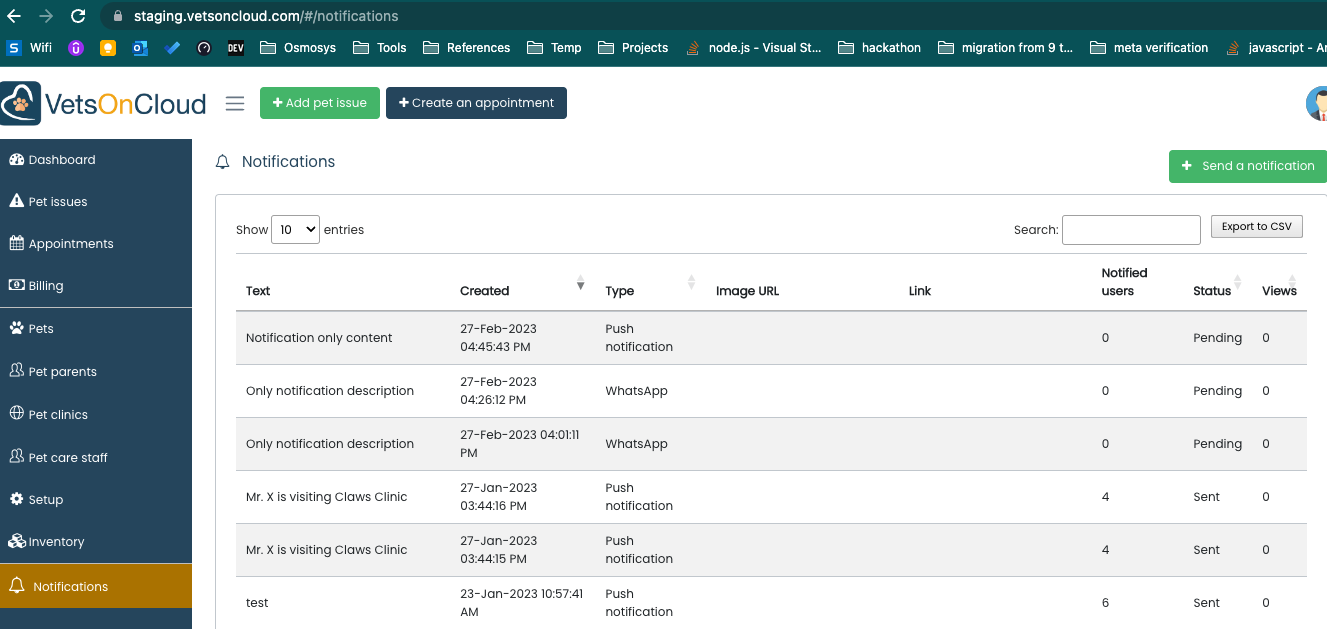Viewport: 1327px width, 629px height.
Task: Go back using the browser back arrow
Action: (x=14, y=16)
